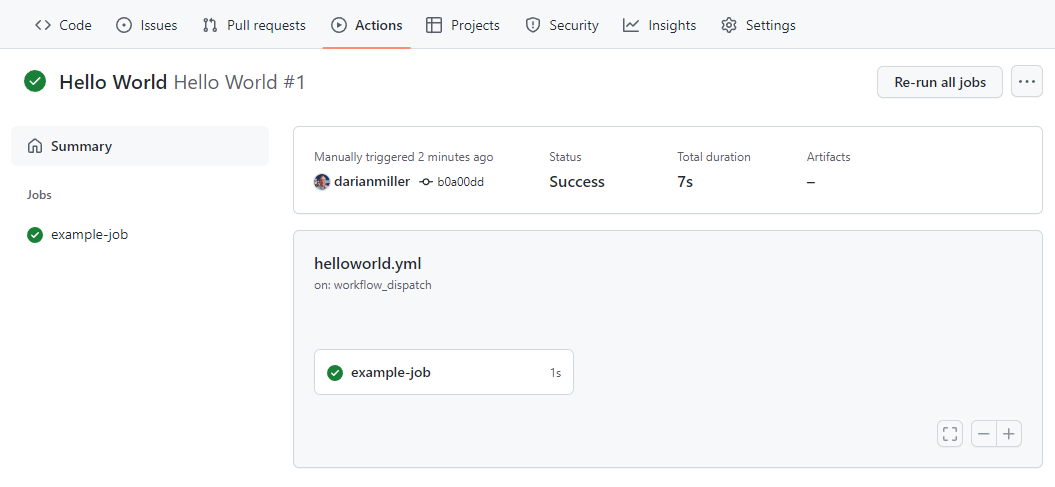Click the Re-run all jobs button
The width and height of the screenshot is (1055, 487).
tap(940, 82)
